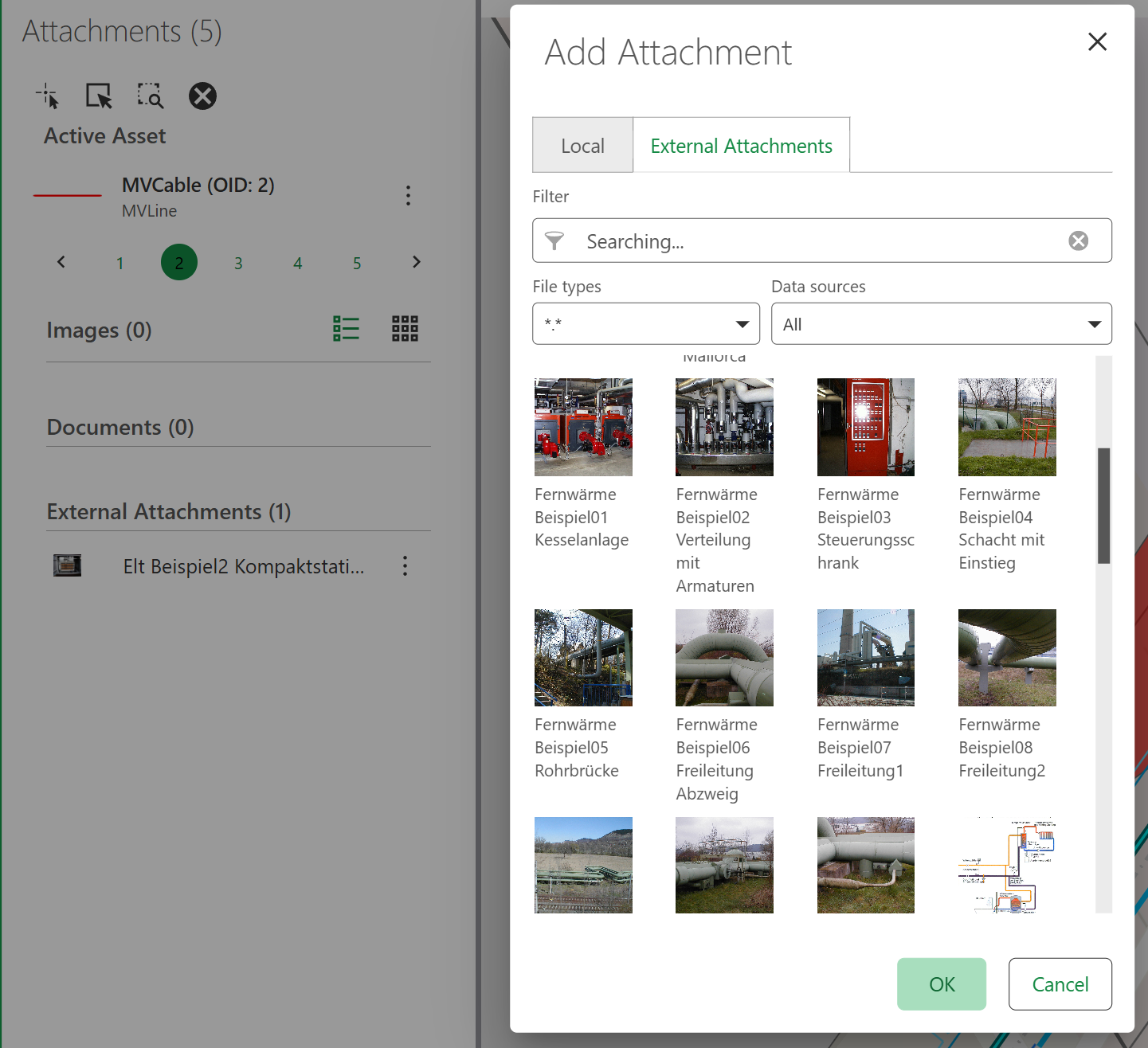Switch Images to list view

click(x=346, y=328)
